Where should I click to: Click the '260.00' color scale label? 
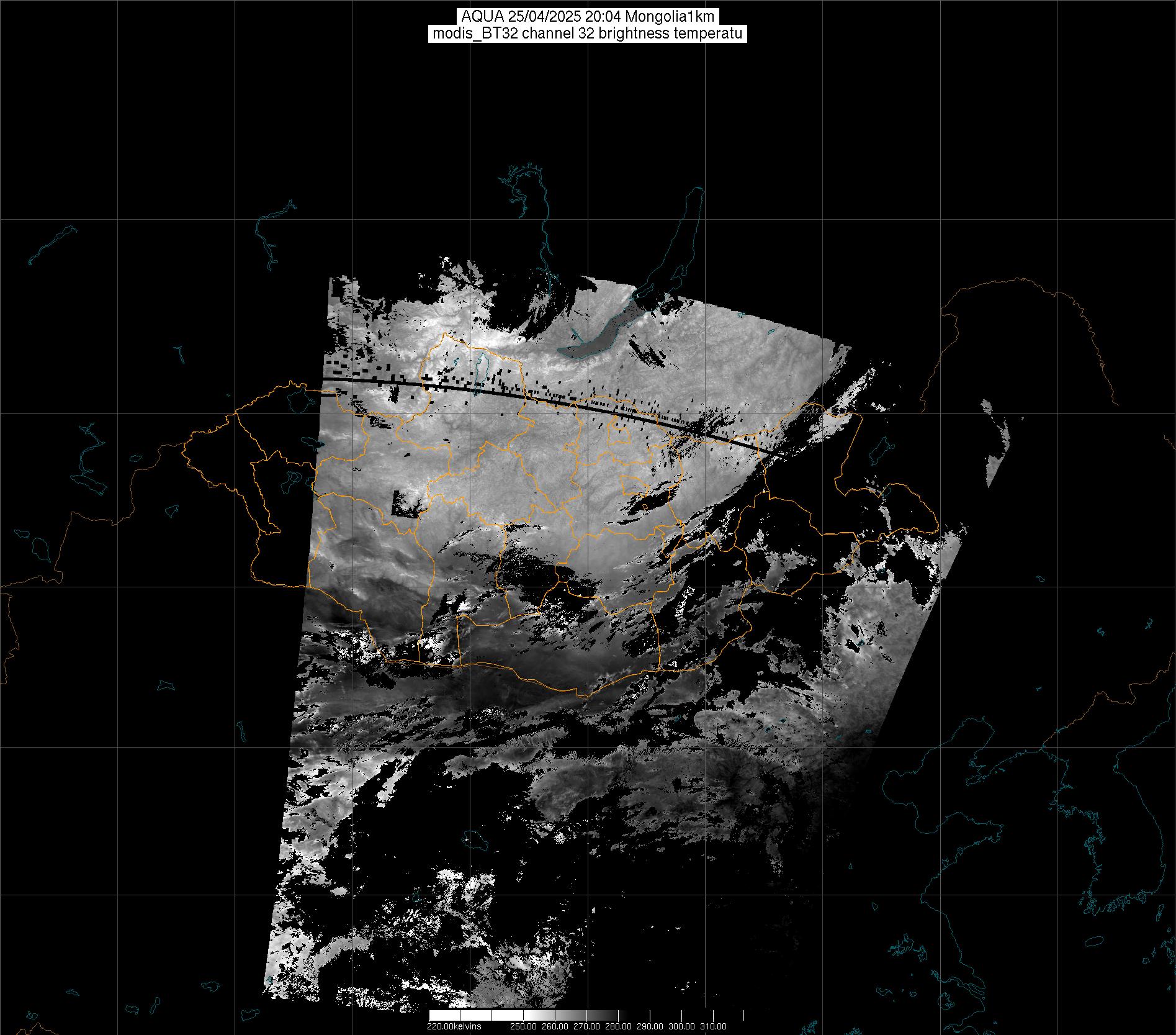coord(555,1026)
